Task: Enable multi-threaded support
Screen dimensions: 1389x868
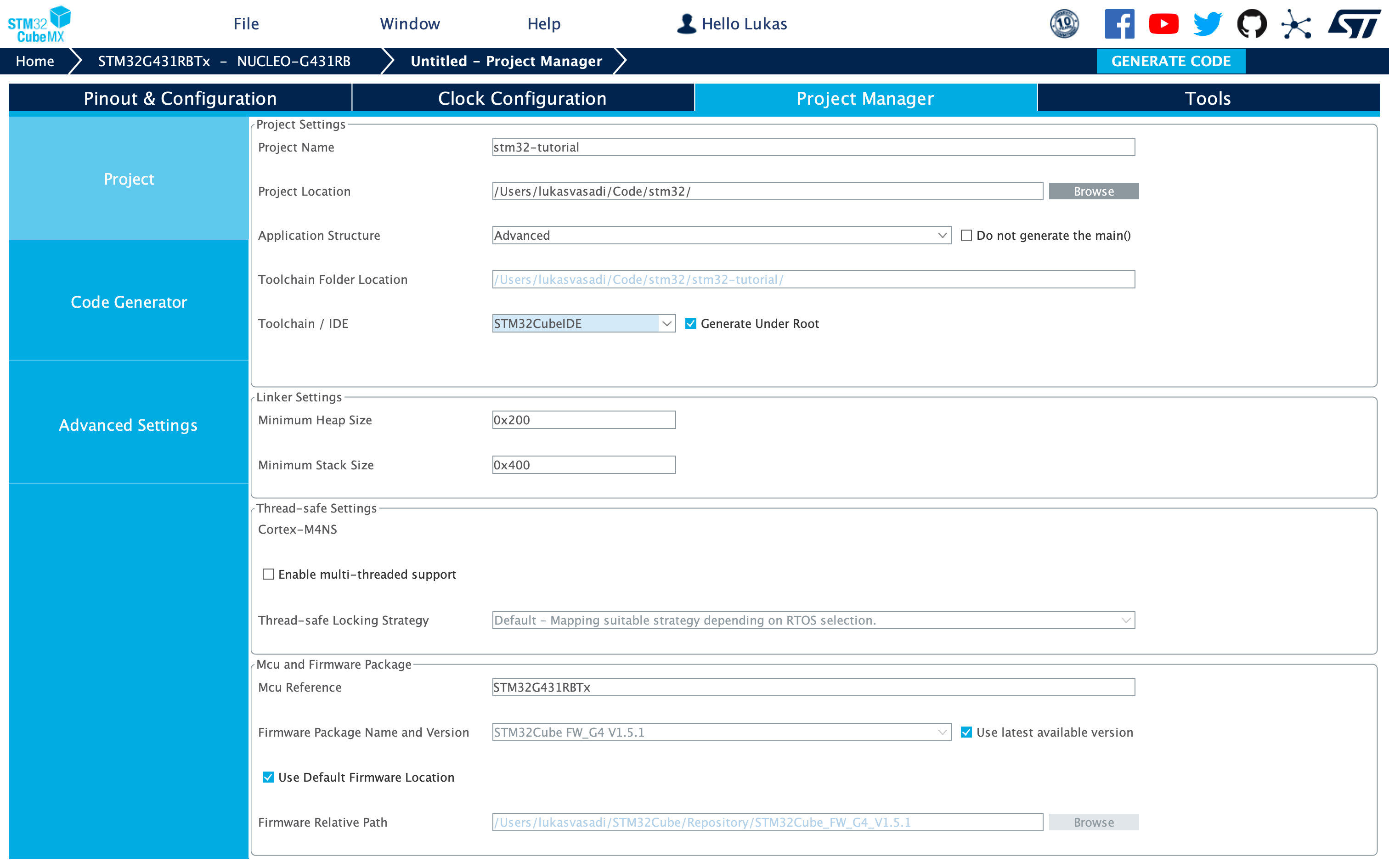Action: click(x=268, y=574)
